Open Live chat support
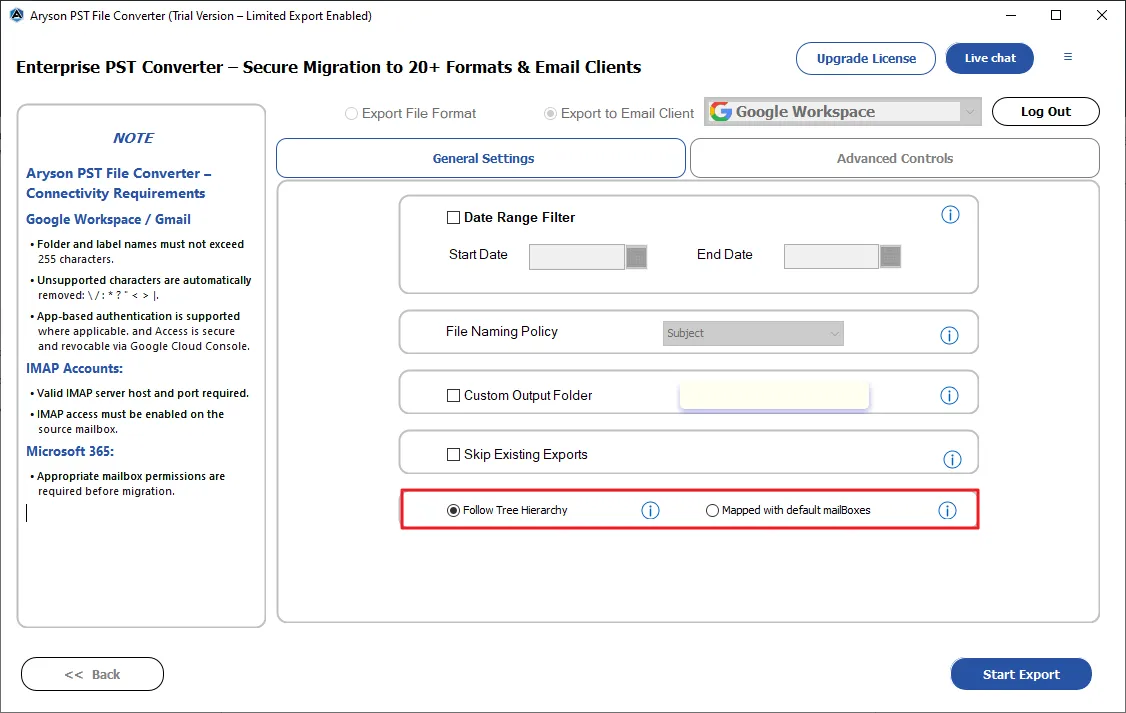Image resolution: width=1126 pixels, height=713 pixels. coord(990,58)
